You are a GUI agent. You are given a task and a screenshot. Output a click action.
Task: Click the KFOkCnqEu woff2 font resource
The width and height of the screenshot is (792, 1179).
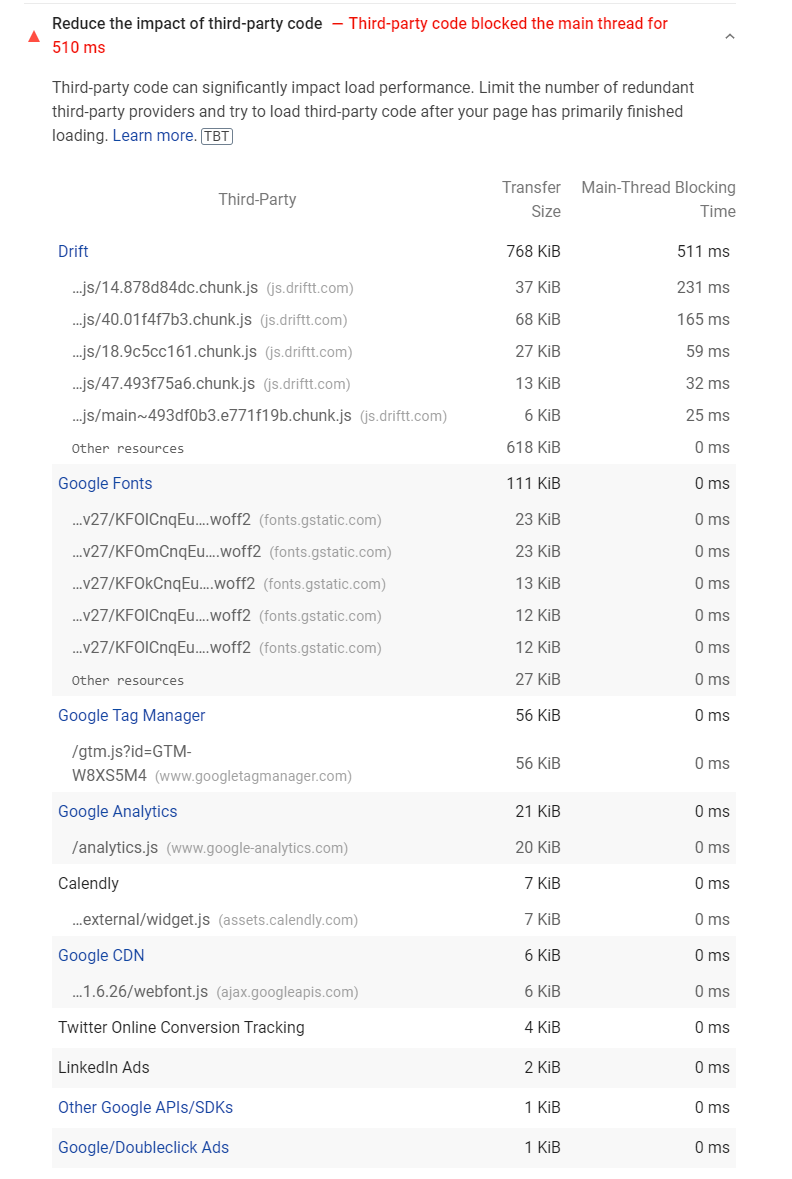pyautogui.click(x=229, y=584)
